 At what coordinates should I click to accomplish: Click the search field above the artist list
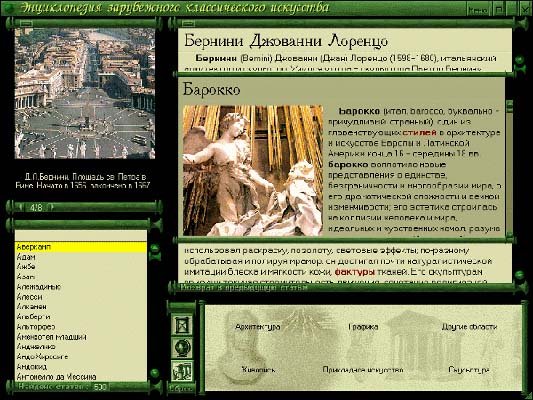pyautogui.click(x=81, y=236)
